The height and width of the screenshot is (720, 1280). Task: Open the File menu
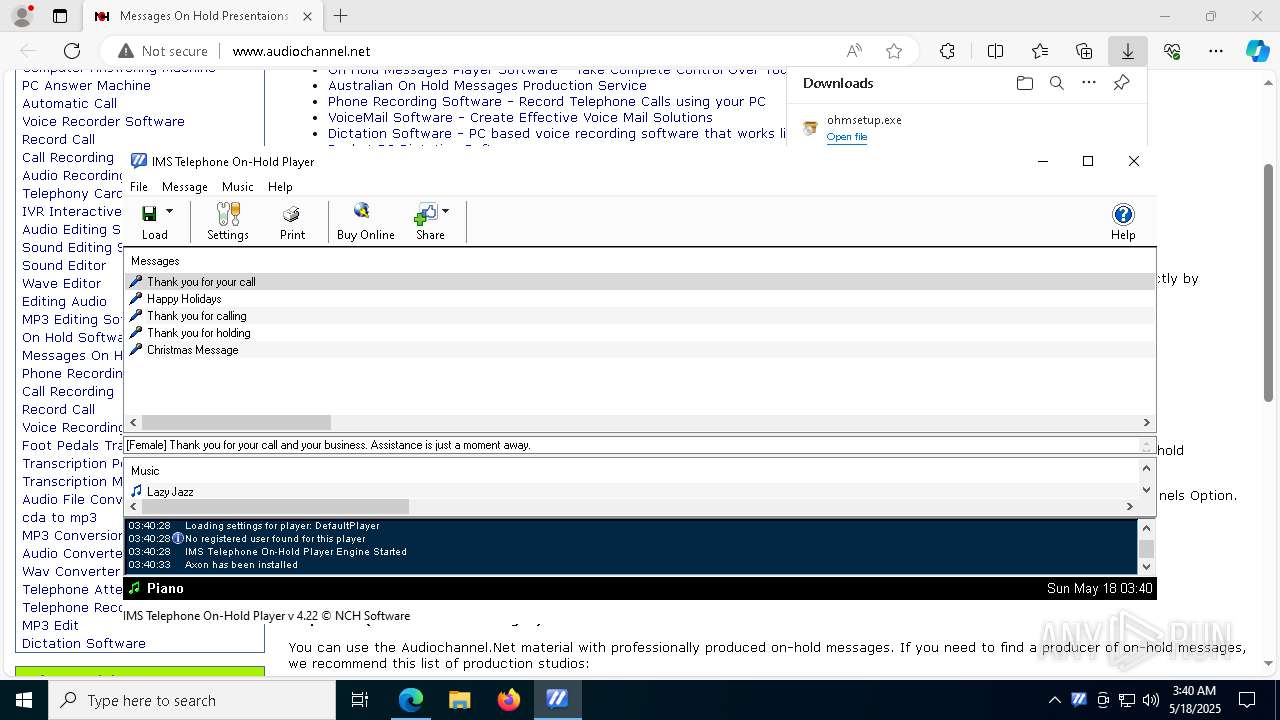point(139,187)
